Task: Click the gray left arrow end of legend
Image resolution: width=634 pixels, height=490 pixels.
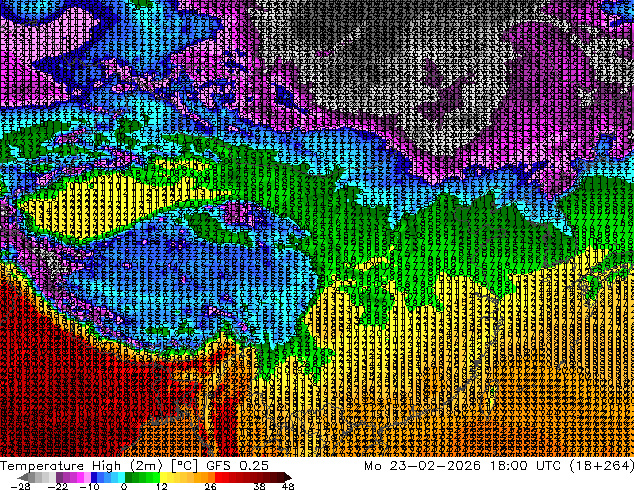Action: [23, 477]
